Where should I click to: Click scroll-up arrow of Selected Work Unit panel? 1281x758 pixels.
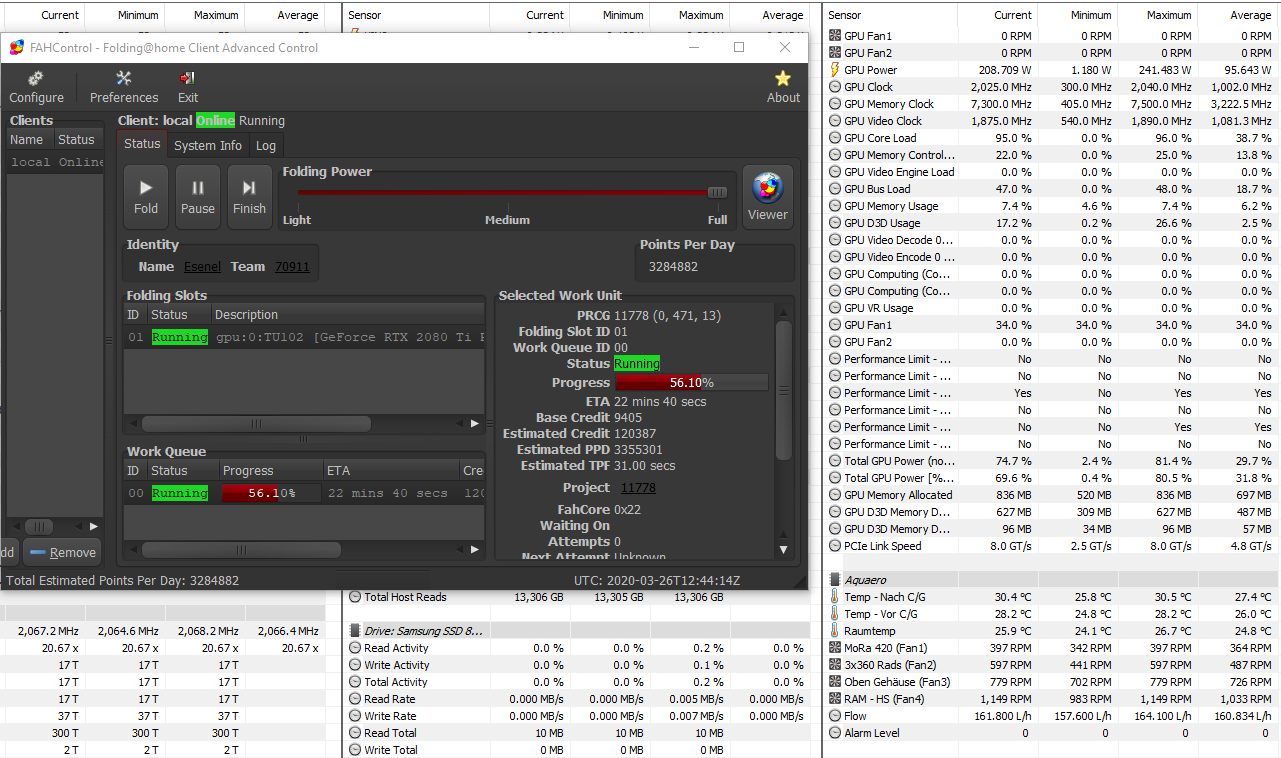783,311
